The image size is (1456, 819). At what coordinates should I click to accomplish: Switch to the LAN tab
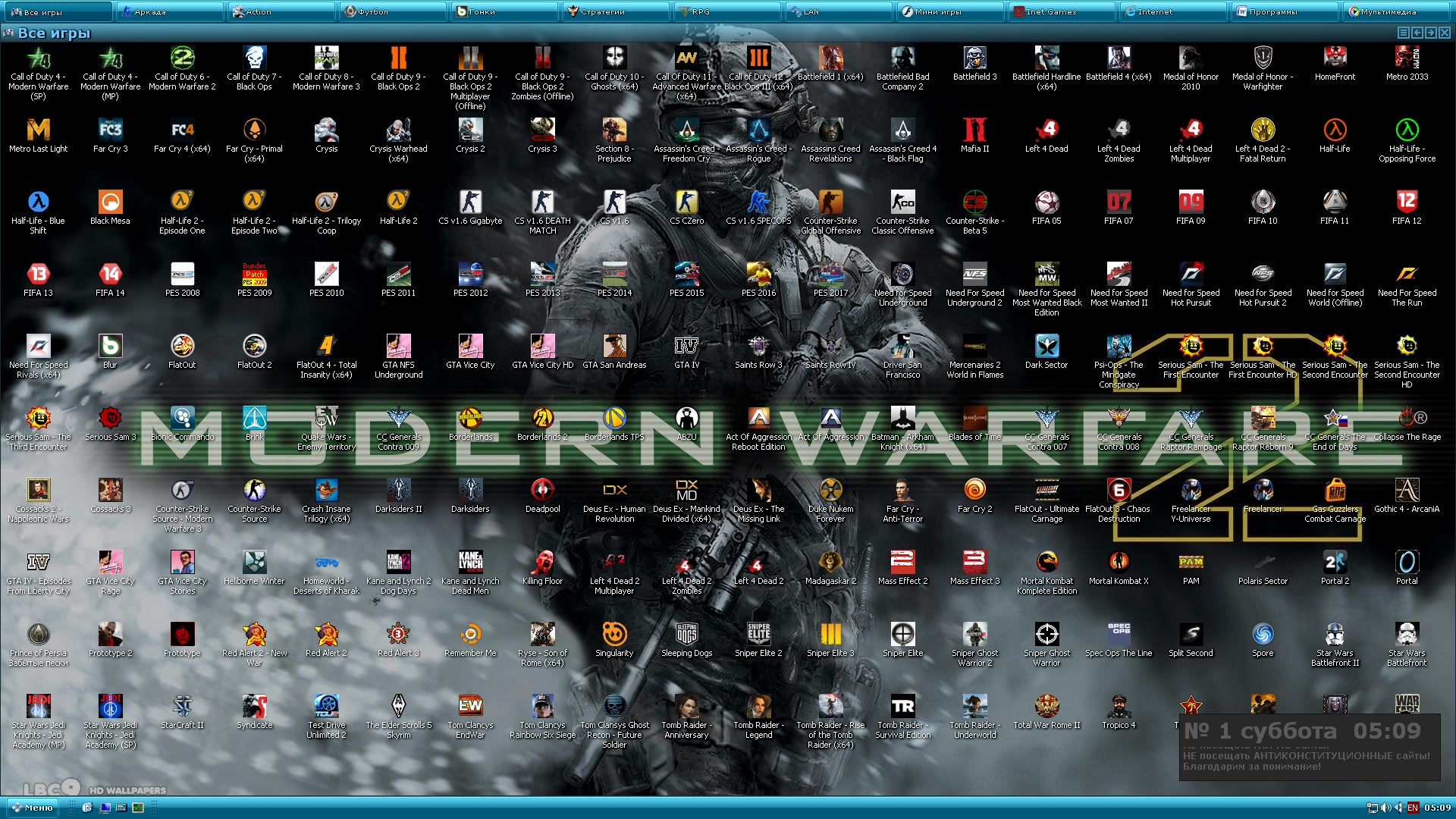[839, 11]
